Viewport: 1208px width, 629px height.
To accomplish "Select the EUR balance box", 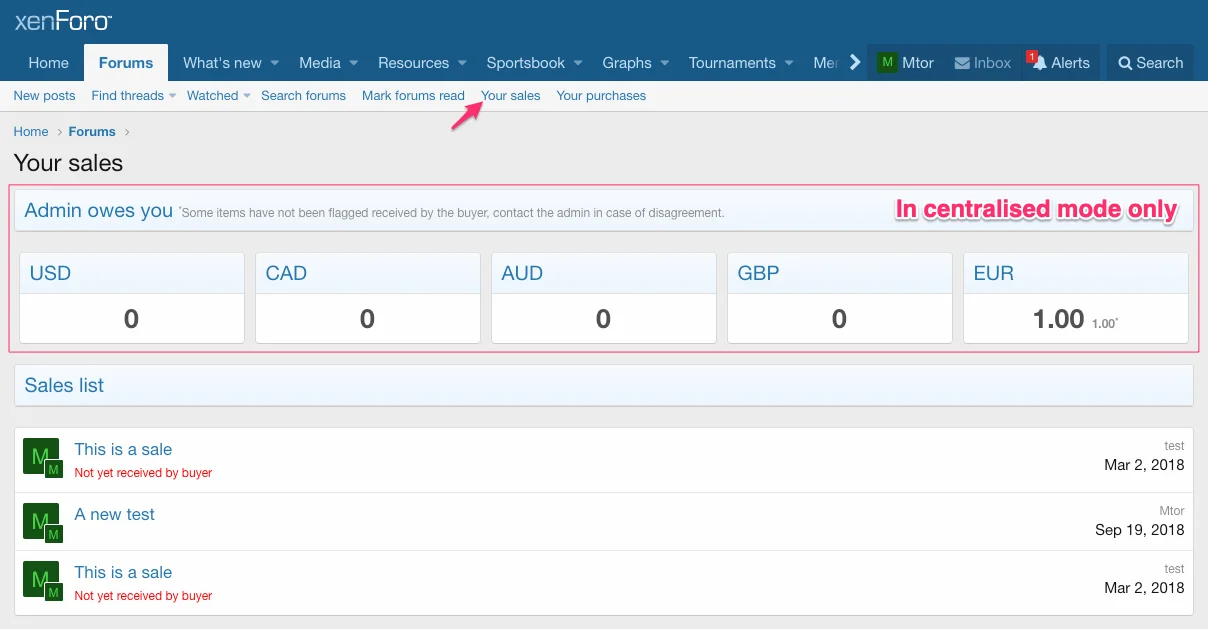I will (x=1075, y=298).
